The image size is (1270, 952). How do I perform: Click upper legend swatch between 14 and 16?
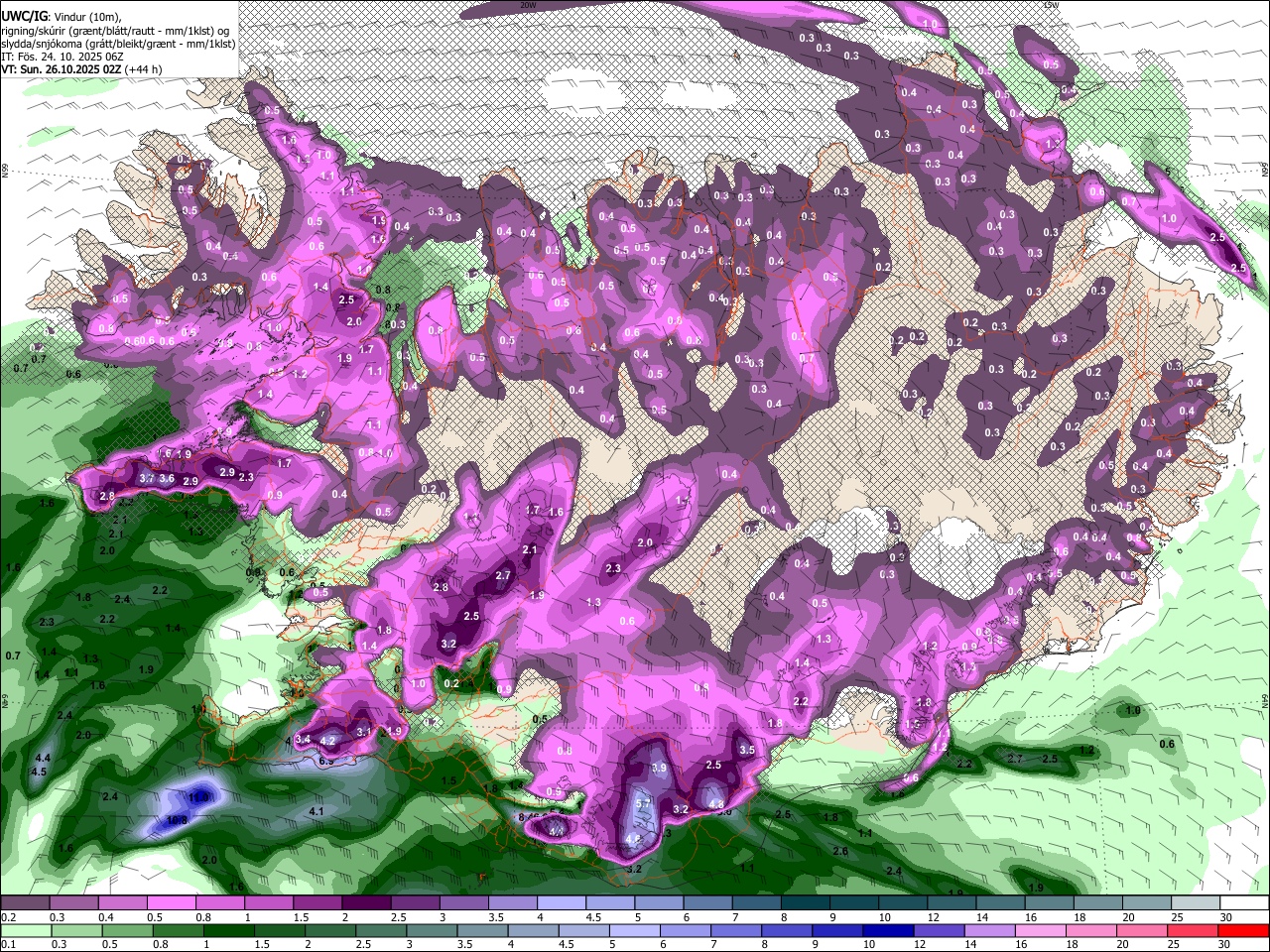pyautogui.click(x=1001, y=903)
